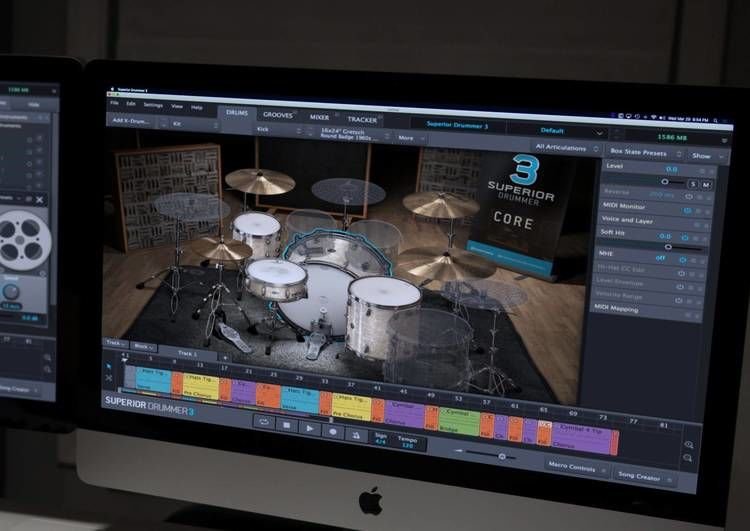Open the Track menu above the timeline
Viewport: 750px width, 531px height.
click(116, 343)
